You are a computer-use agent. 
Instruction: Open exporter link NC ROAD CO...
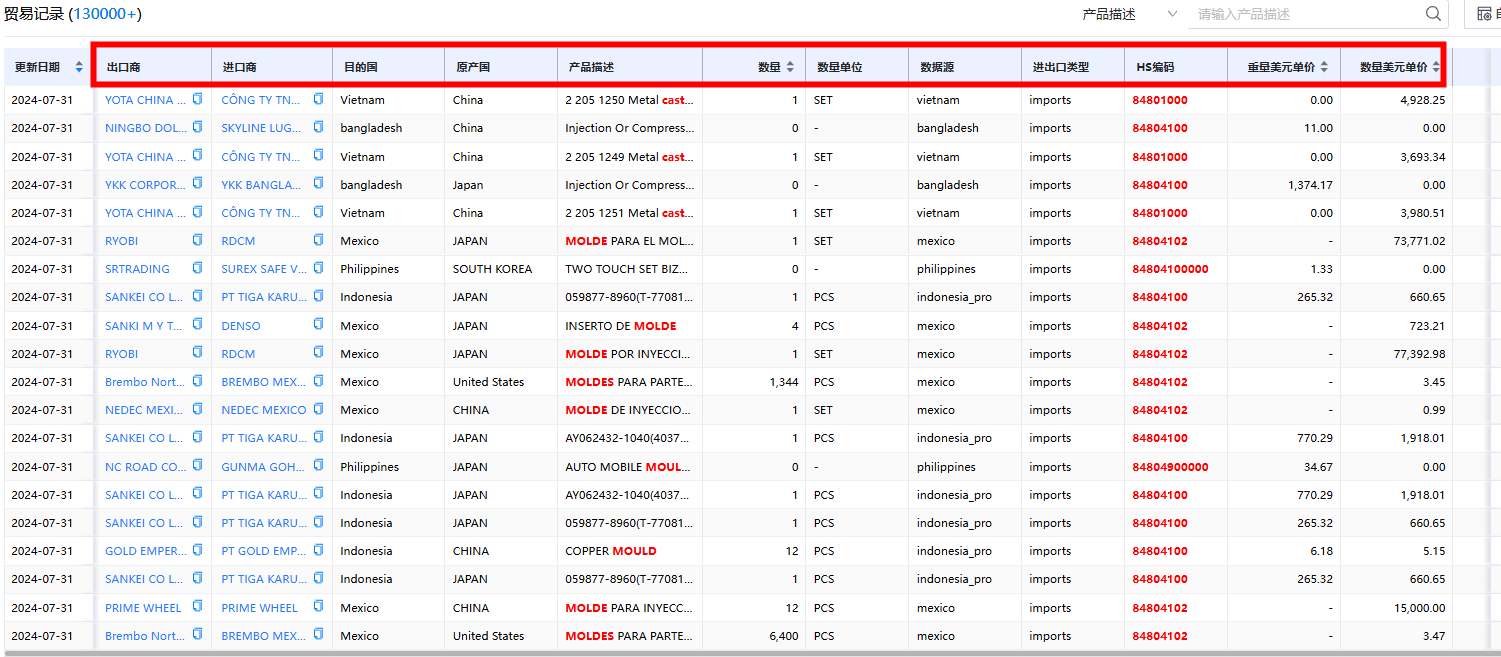coord(145,467)
